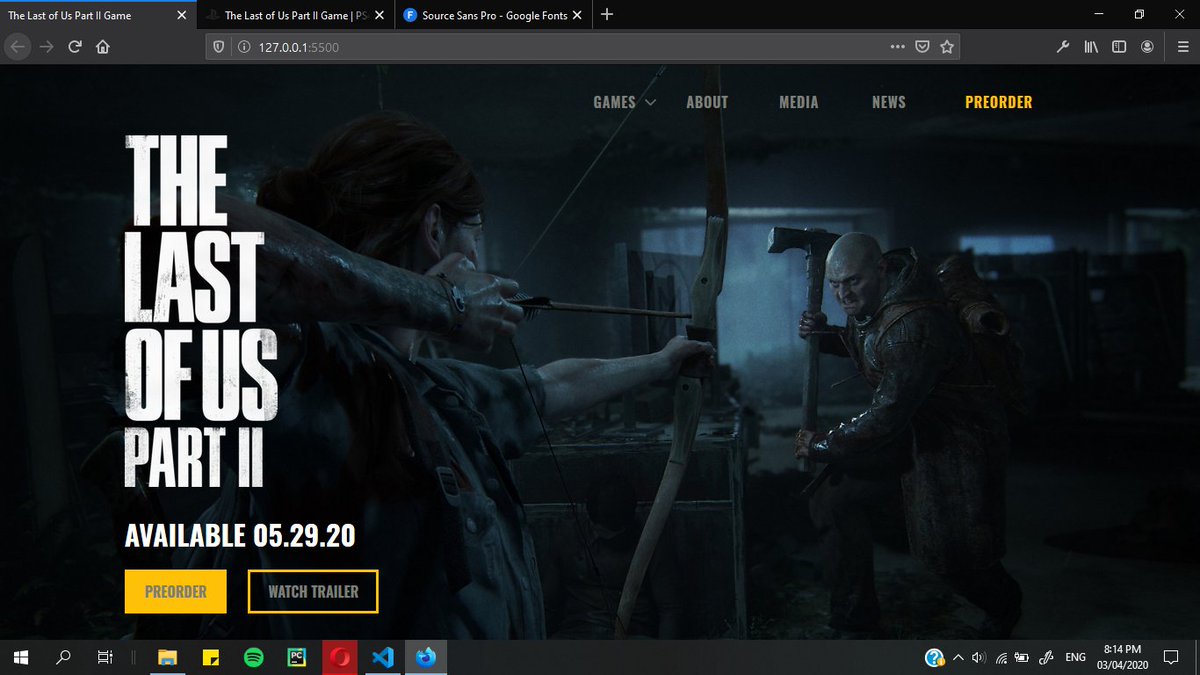The width and height of the screenshot is (1200, 675).
Task: Bookmark this page with the star icon
Action: pyautogui.click(x=947, y=47)
